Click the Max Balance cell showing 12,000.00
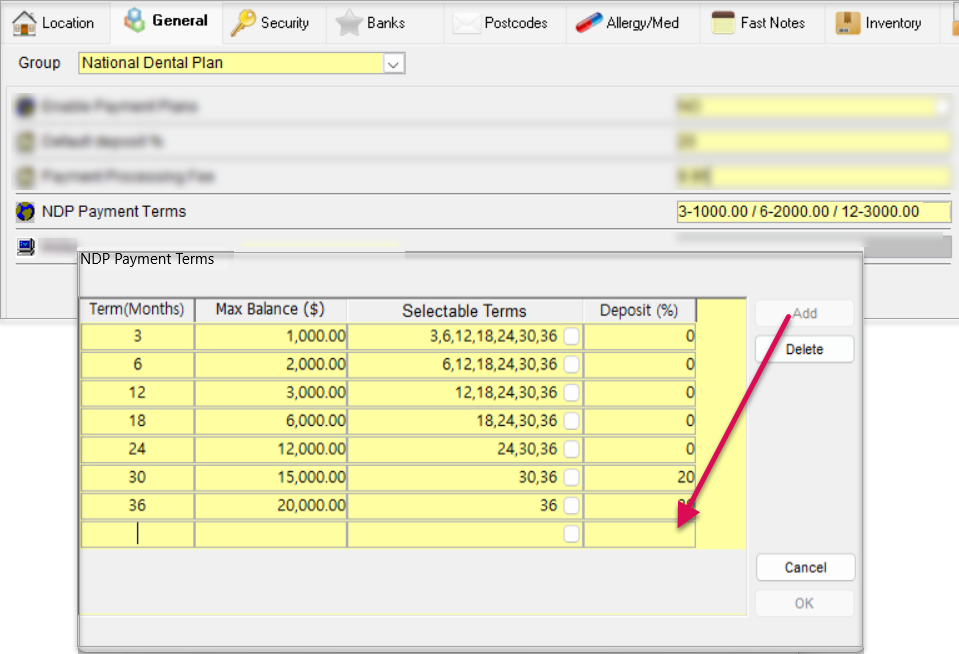This screenshot has width=959, height=654. (x=270, y=449)
